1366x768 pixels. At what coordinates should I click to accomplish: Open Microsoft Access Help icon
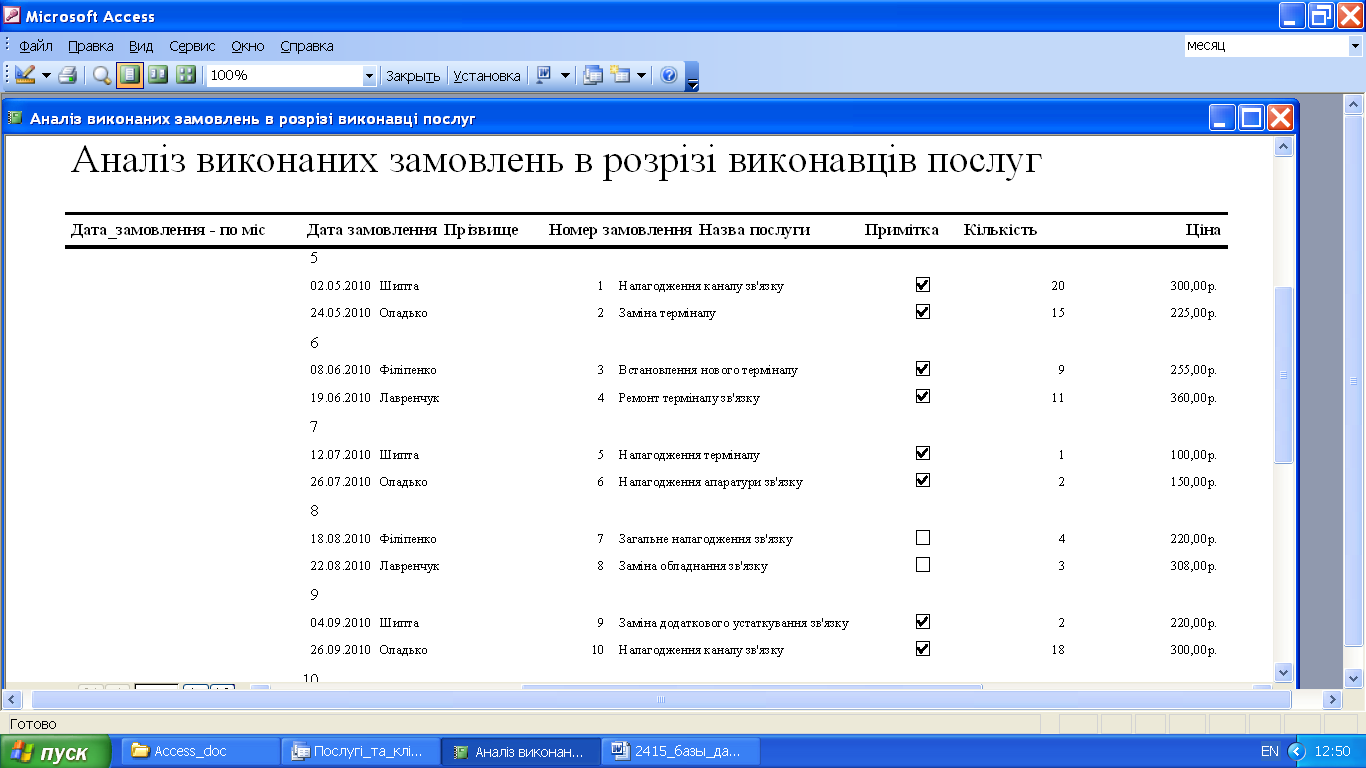[669, 75]
